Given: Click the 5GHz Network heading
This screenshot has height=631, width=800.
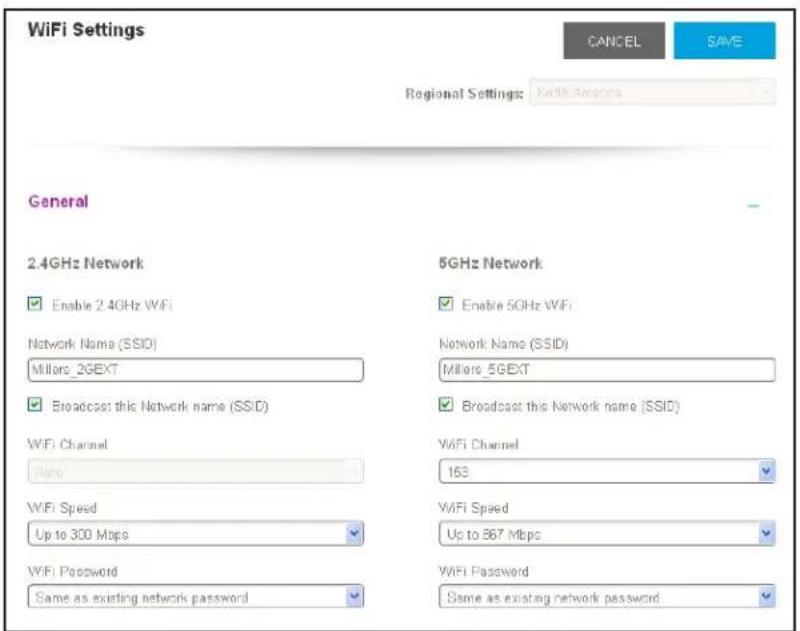Looking at the screenshot, I should (490, 263).
